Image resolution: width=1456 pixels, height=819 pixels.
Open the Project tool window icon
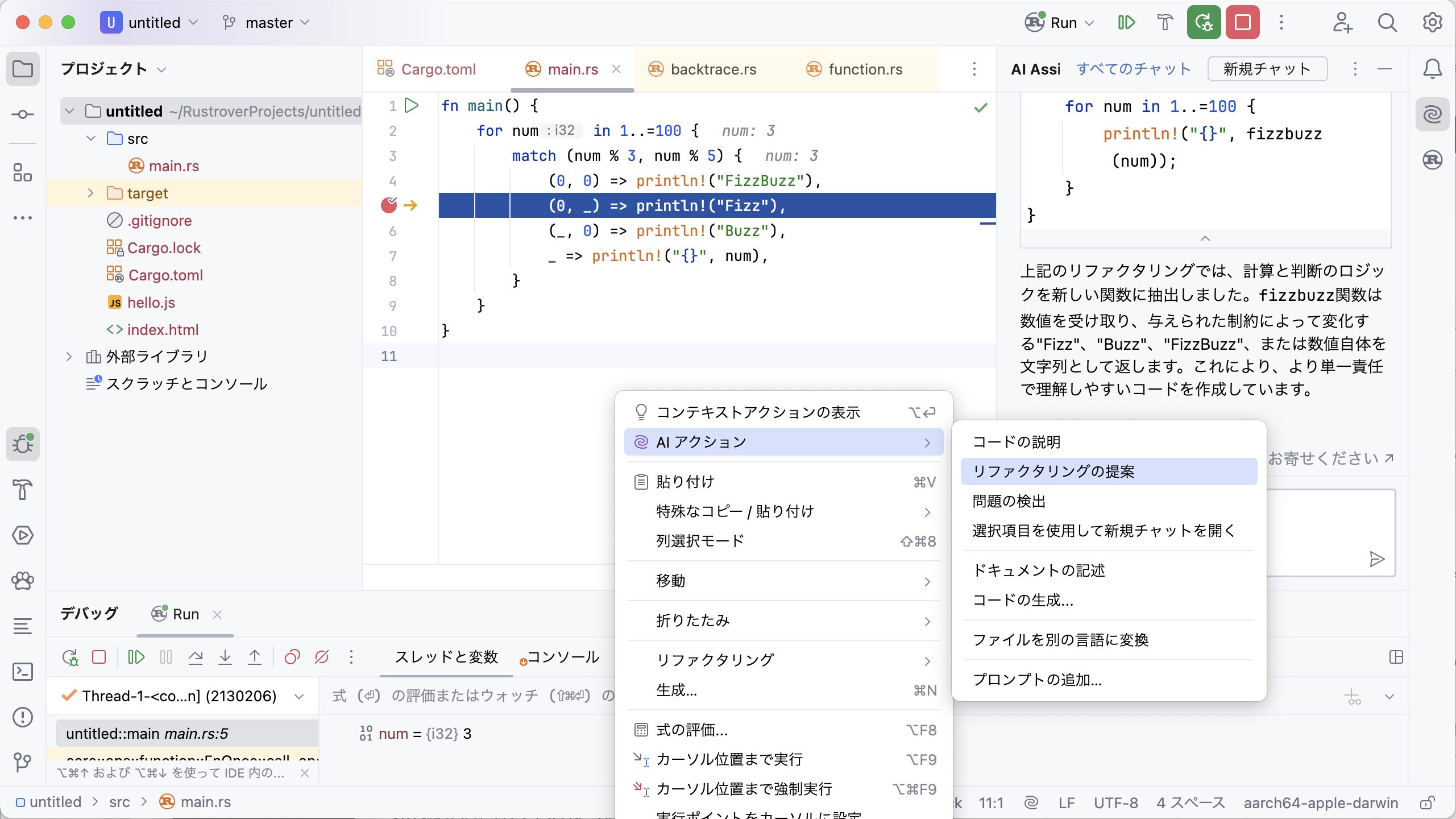(23, 69)
